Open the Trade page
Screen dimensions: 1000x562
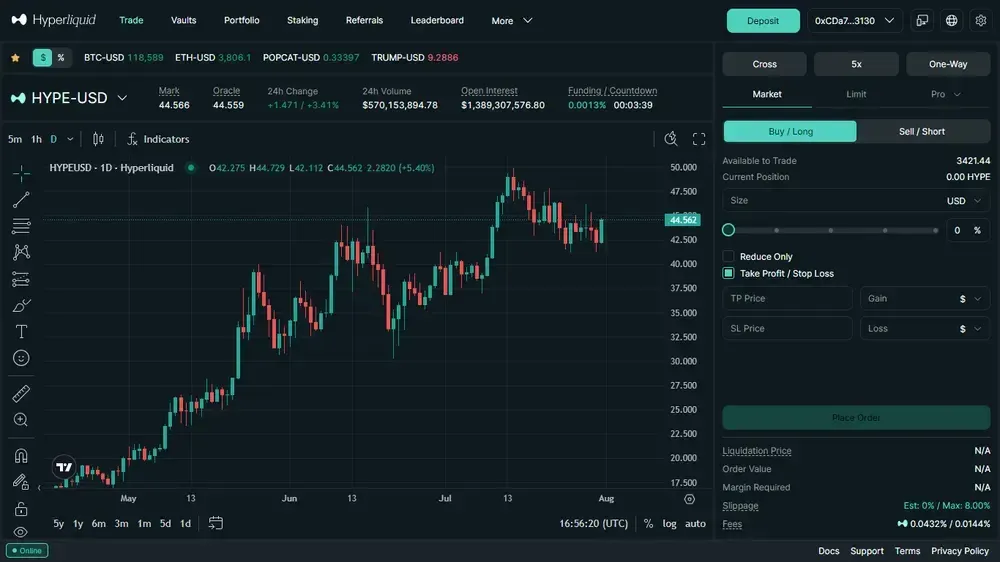[x=131, y=20]
